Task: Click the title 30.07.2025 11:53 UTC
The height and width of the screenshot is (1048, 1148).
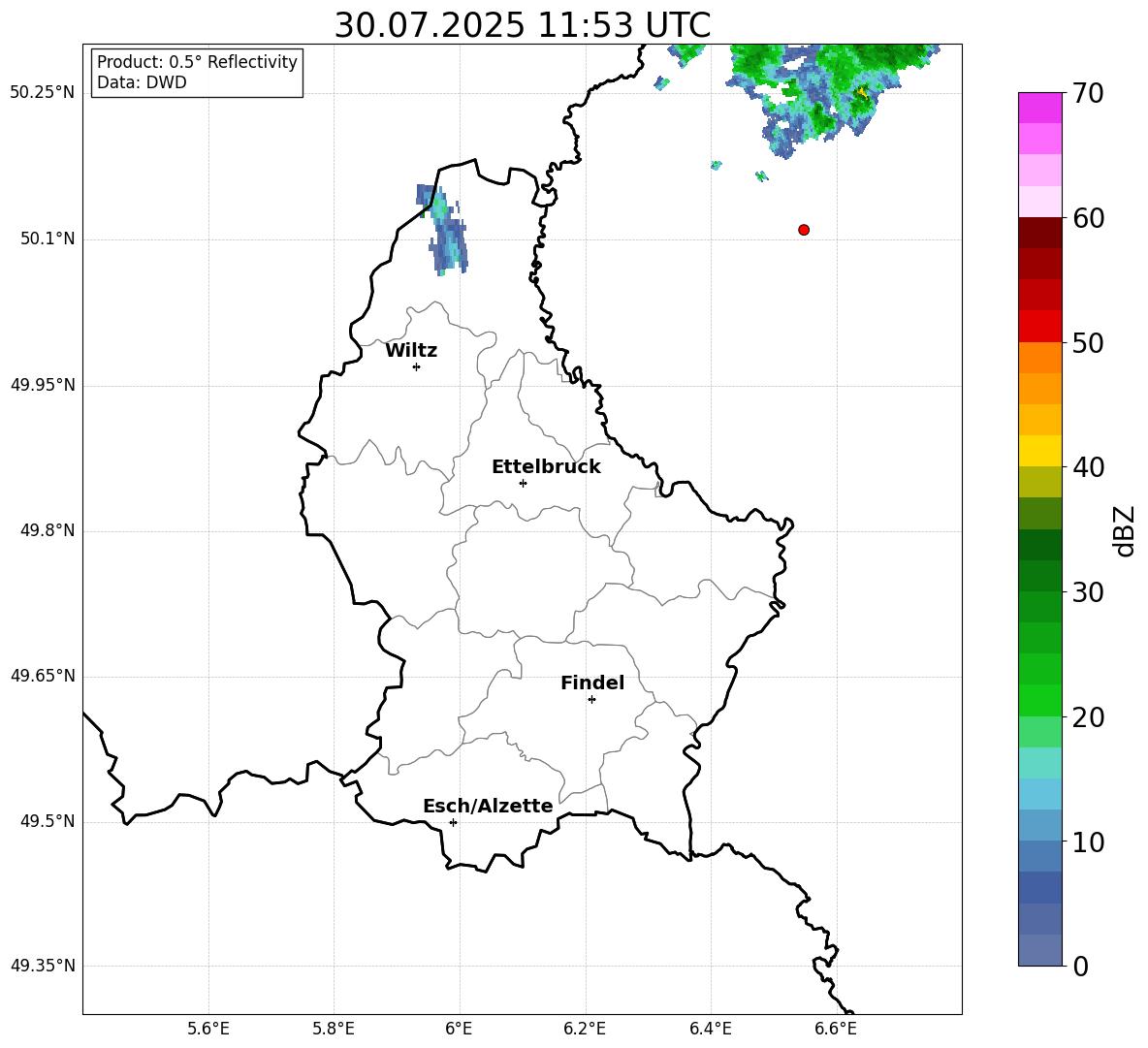Action: (523, 25)
